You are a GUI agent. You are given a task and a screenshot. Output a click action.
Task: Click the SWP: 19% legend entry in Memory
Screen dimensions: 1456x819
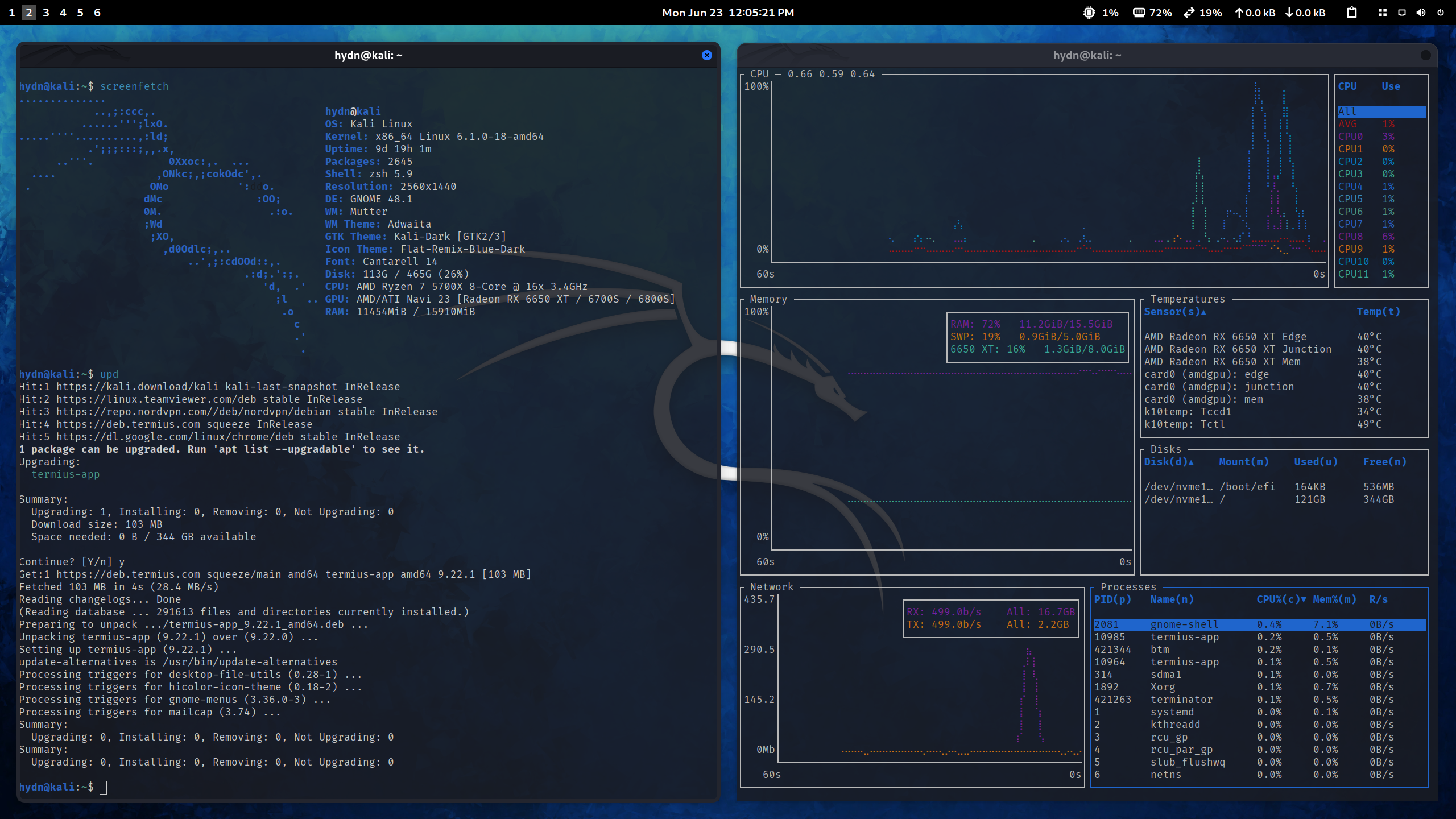(x=1025, y=337)
